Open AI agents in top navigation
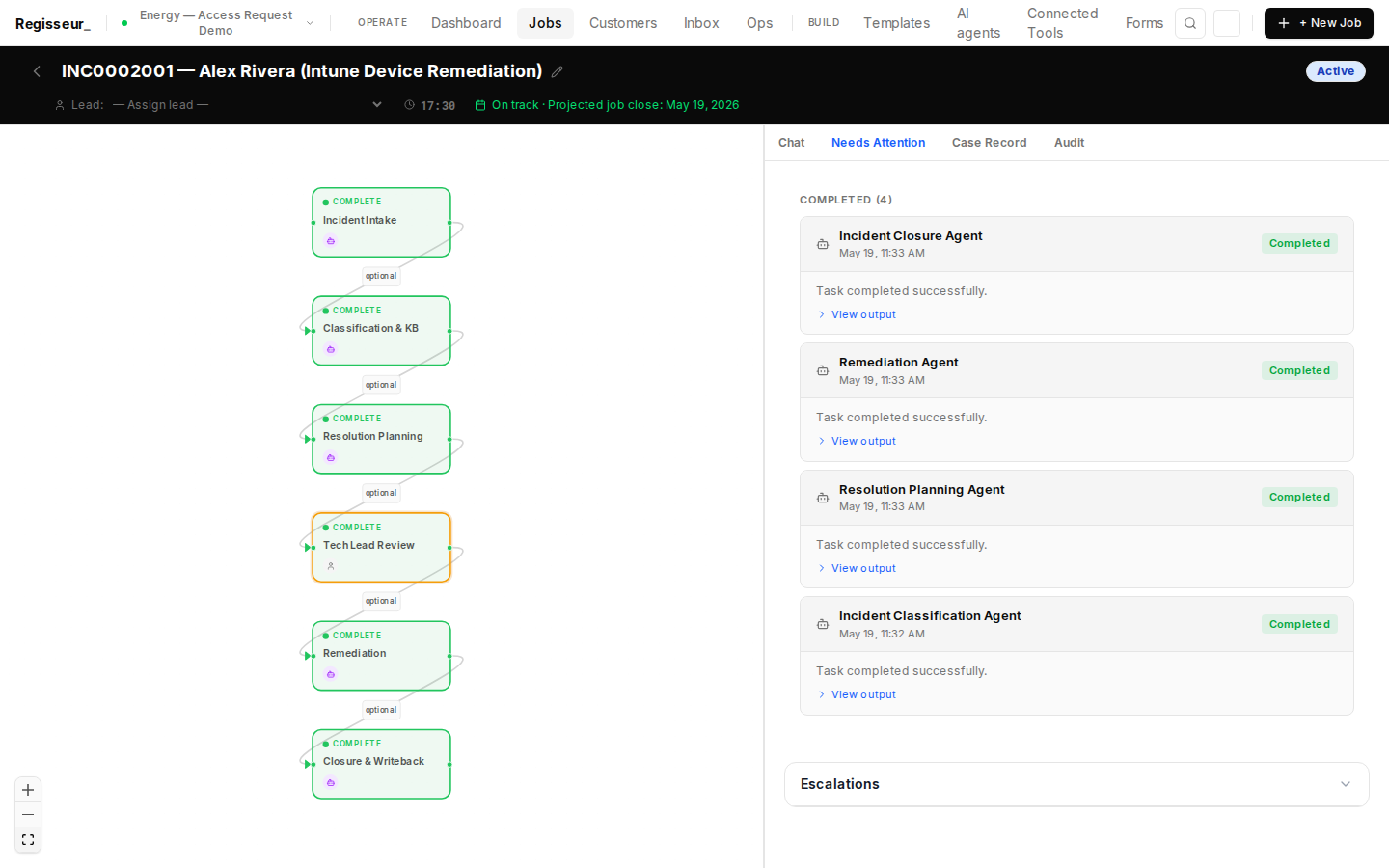Image resolution: width=1389 pixels, height=868 pixels. pyautogui.click(x=978, y=23)
